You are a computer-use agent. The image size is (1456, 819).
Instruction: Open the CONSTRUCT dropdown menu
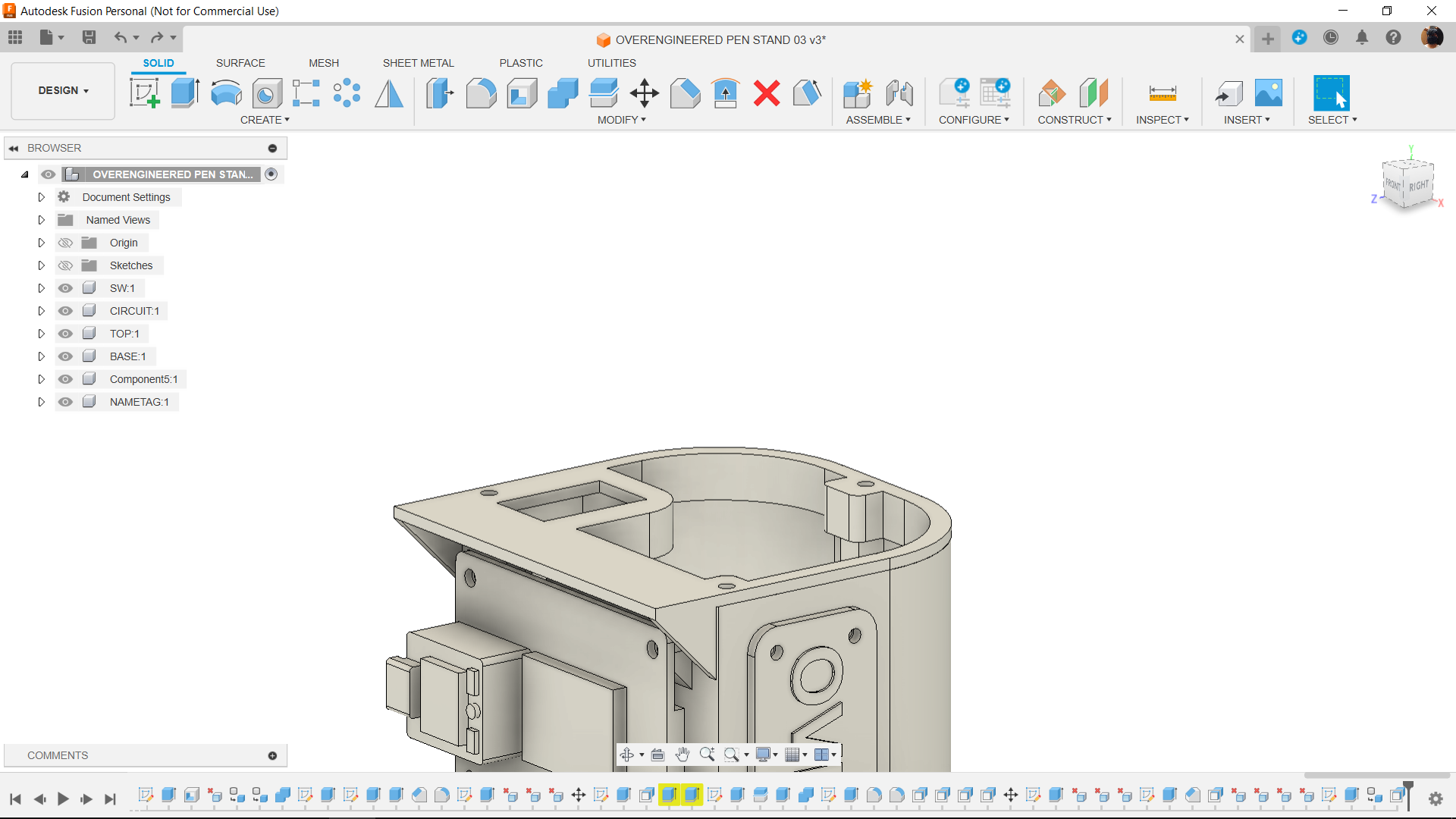(x=1075, y=120)
